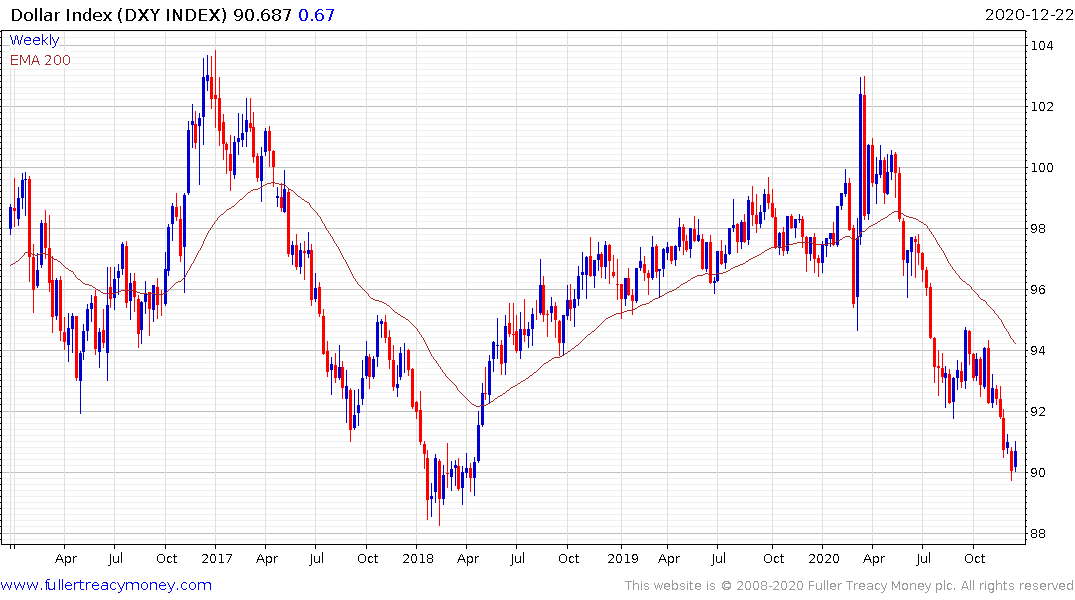The width and height of the screenshot is (1075, 600).
Task: Click the blue change value 0.67
Action: pos(316,15)
